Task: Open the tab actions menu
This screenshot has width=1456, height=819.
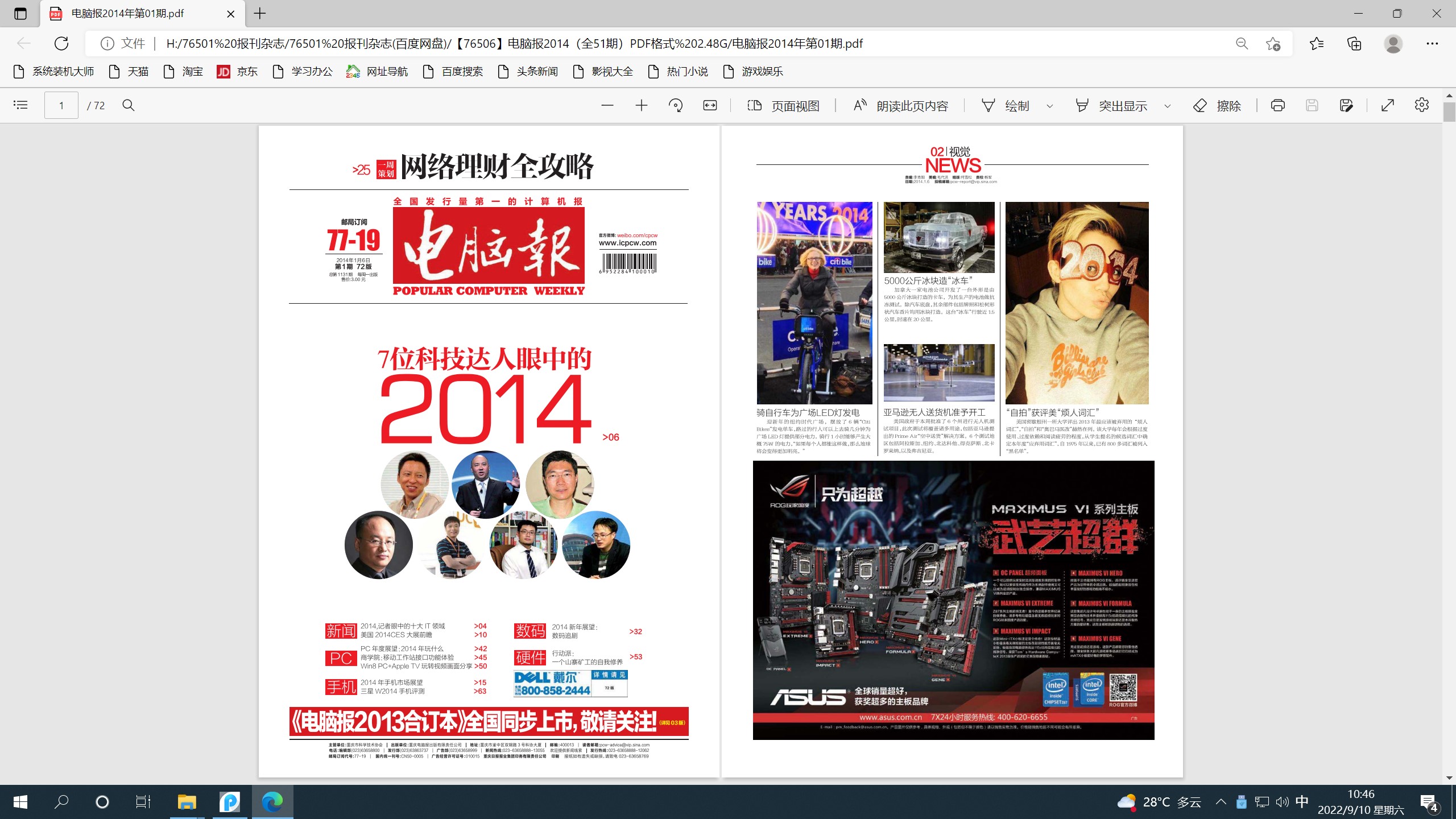Action: 20,14
